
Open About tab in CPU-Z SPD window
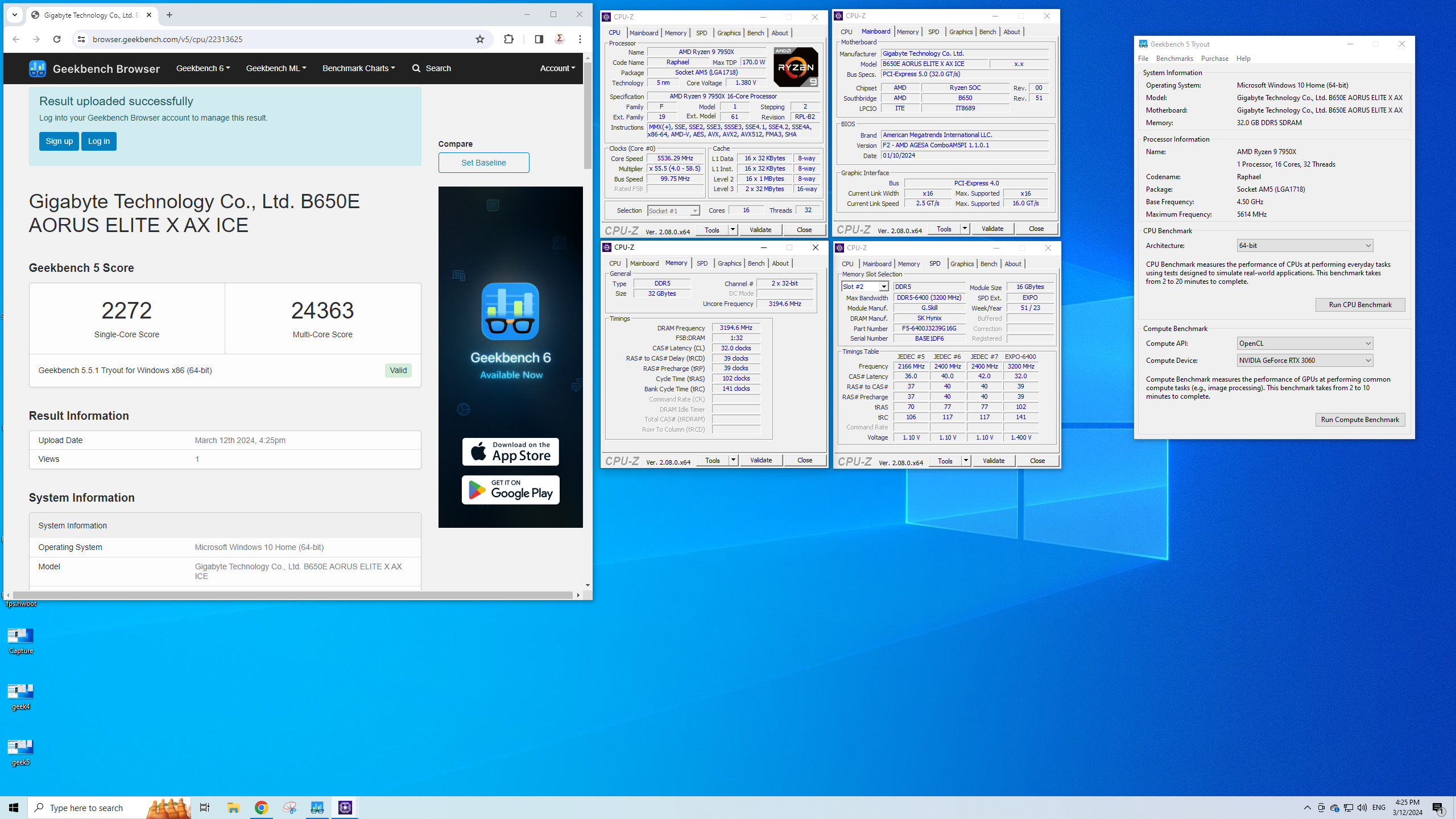tap(1012, 264)
